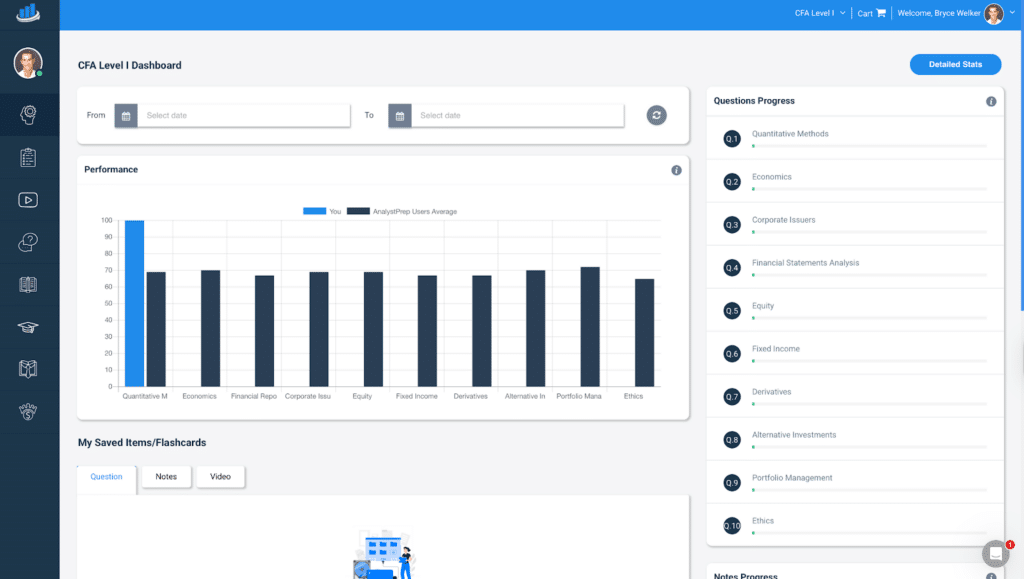Click the Detailed Stats button
The height and width of the screenshot is (579, 1024).
pos(955,64)
